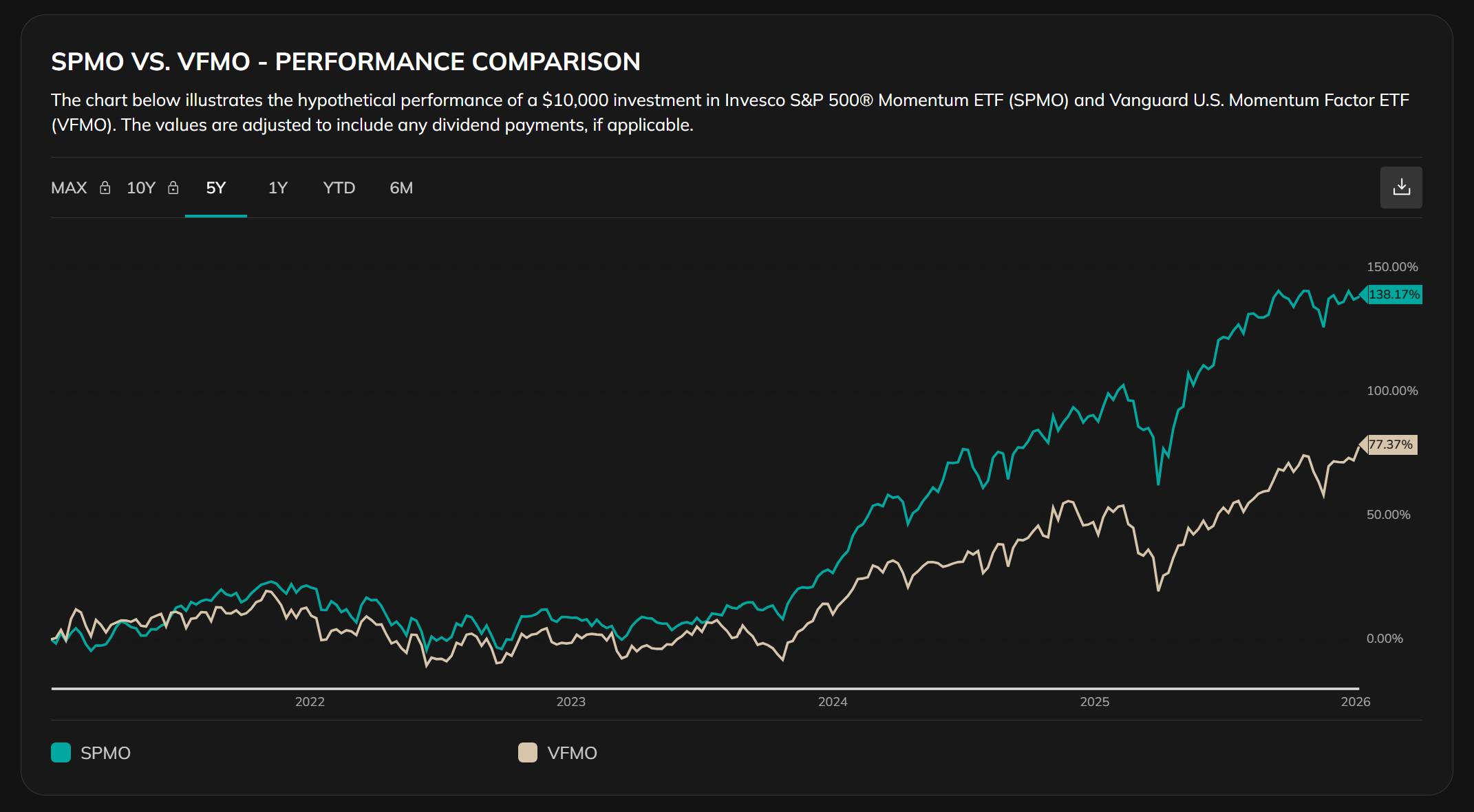Select the MAX time range tab
The image size is (1474, 812).
click(x=69, y=188)
